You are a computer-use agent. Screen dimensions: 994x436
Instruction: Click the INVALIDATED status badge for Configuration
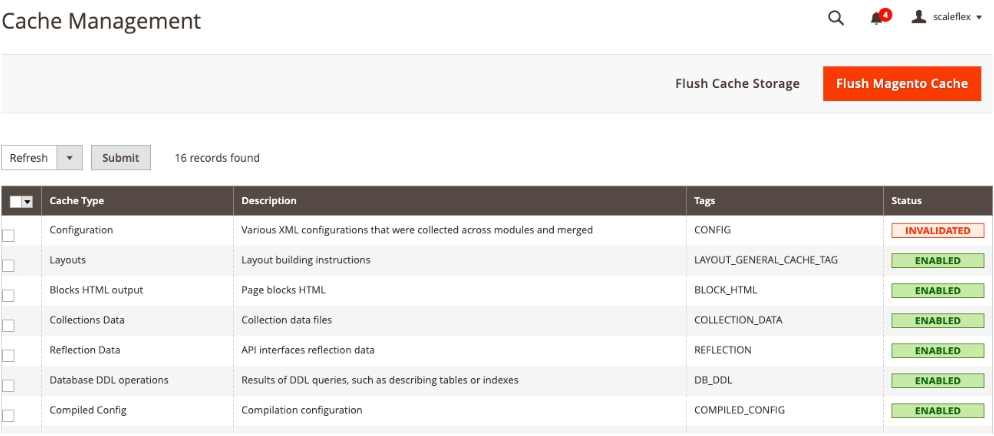937,231
